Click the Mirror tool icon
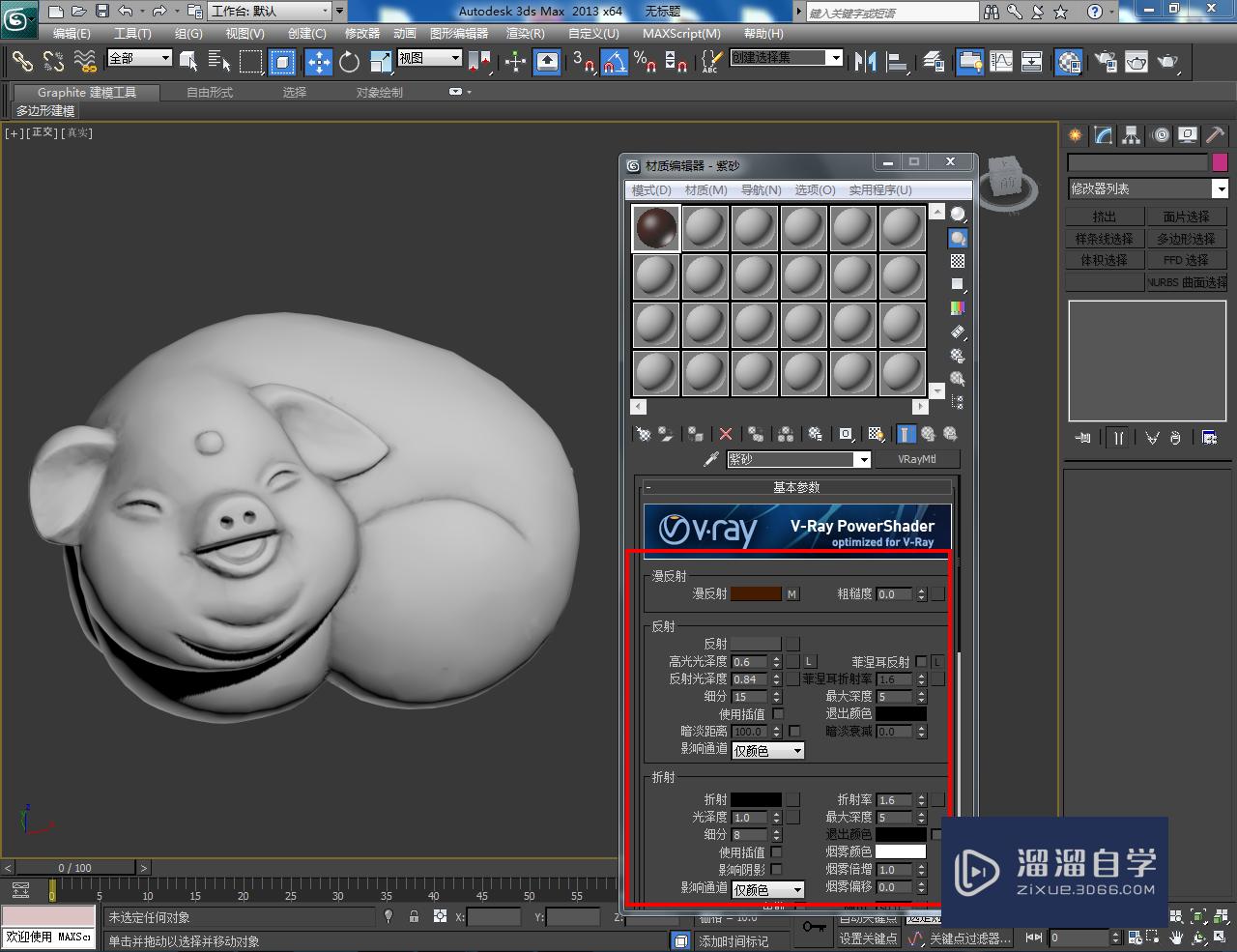 tap(865, 62)
